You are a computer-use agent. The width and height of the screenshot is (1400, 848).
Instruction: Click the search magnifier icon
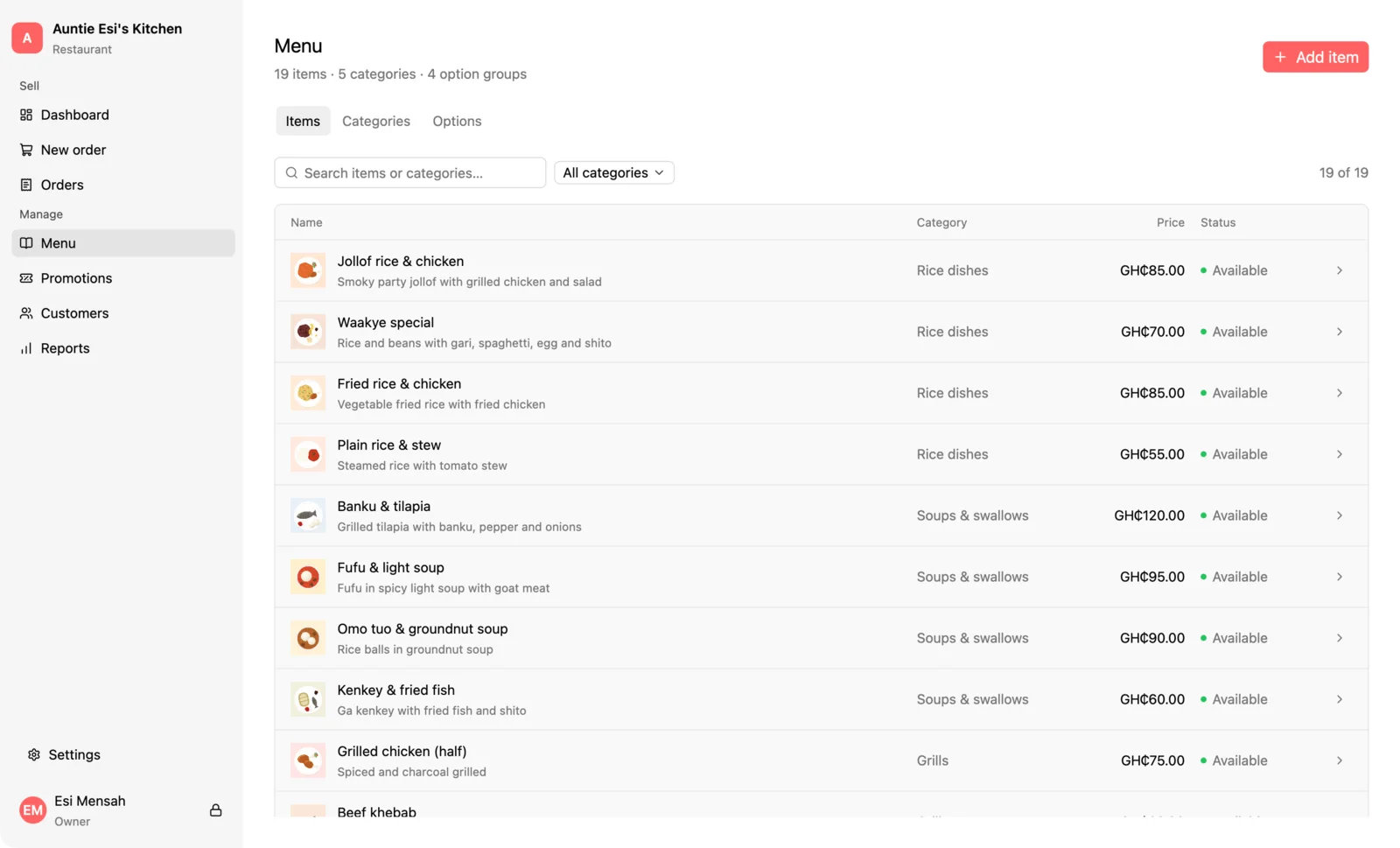pos(292,172)
